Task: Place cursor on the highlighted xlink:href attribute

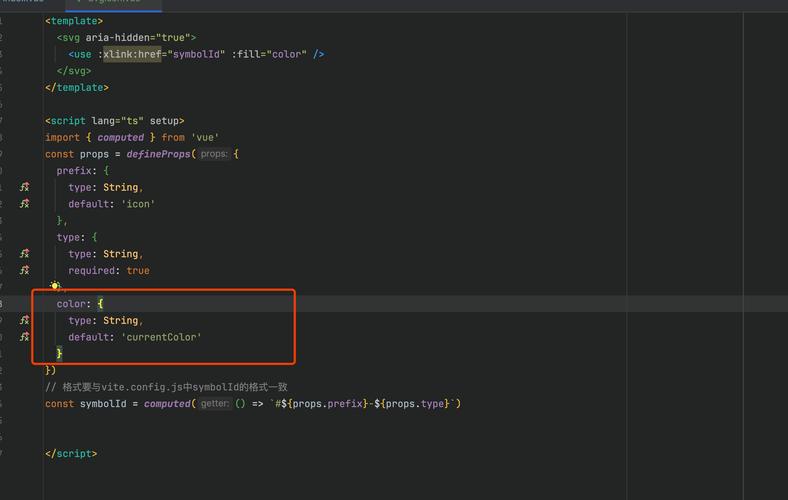Action: click(132, 54)
